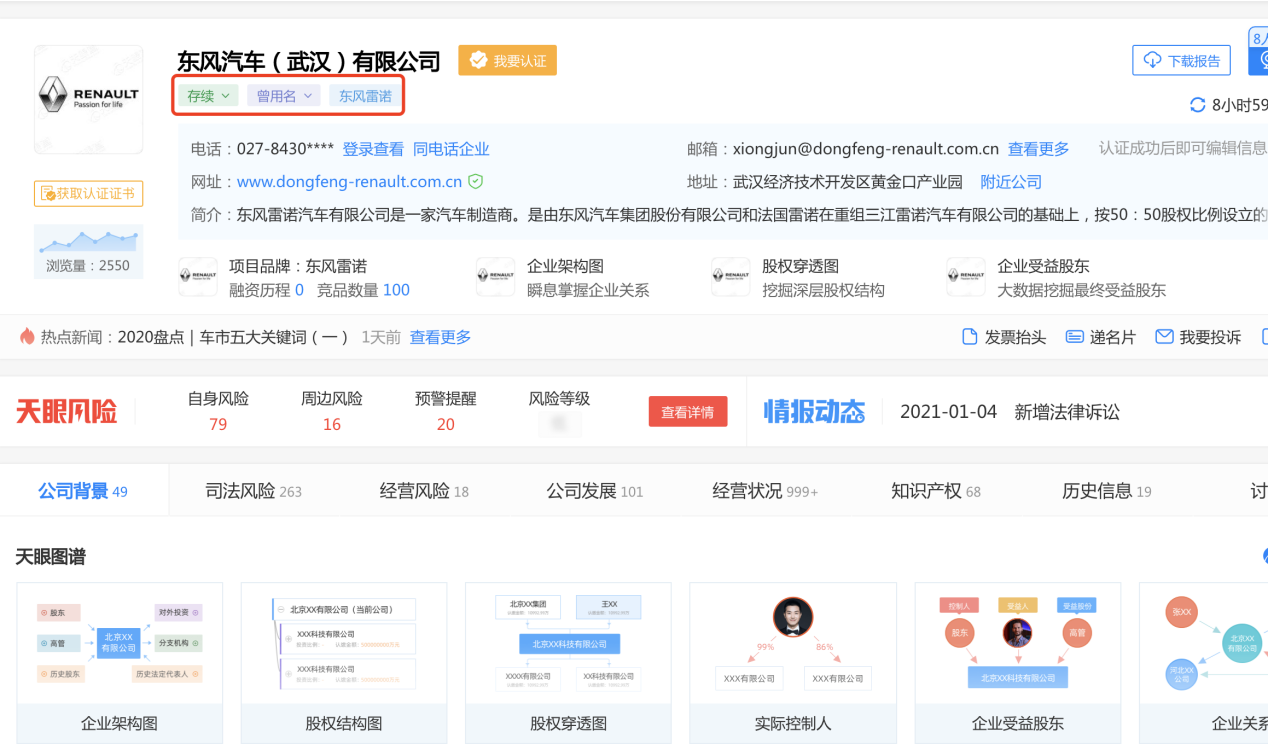The image size is (1268, 744).
Task: Click the 递名片 card icon
Action: click(1074, 337)
